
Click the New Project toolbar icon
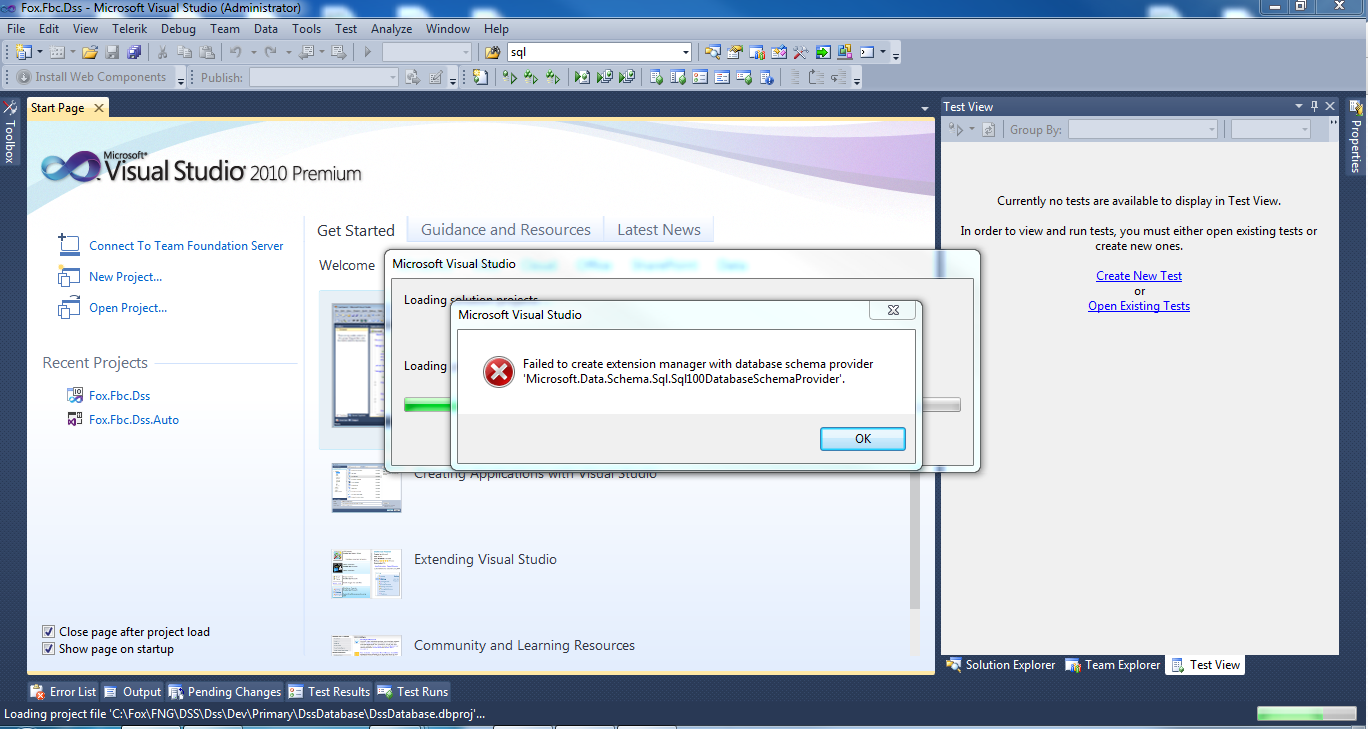tap(23, 52)
